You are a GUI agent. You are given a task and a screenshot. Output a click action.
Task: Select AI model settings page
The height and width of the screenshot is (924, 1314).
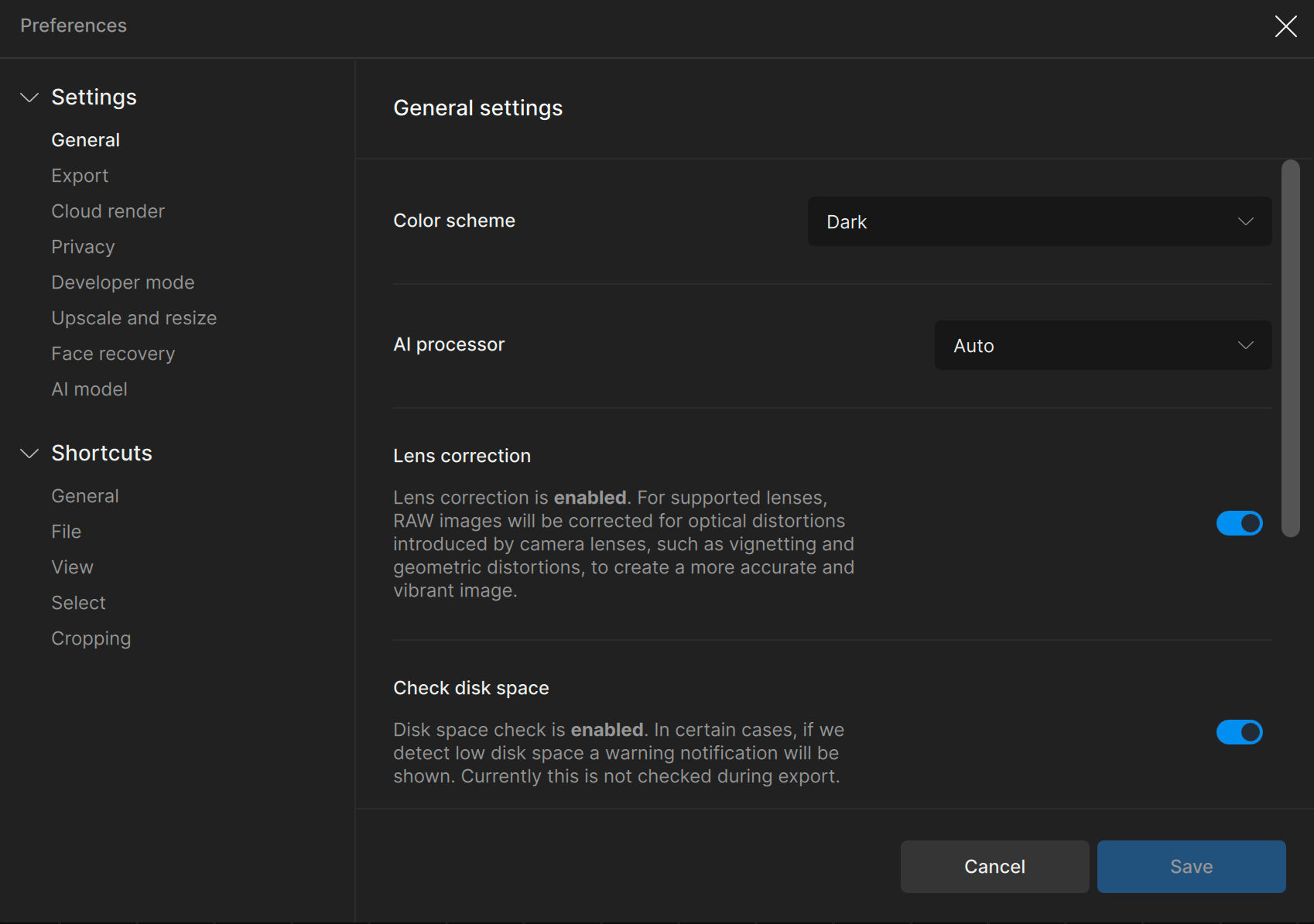coord(89,389)
